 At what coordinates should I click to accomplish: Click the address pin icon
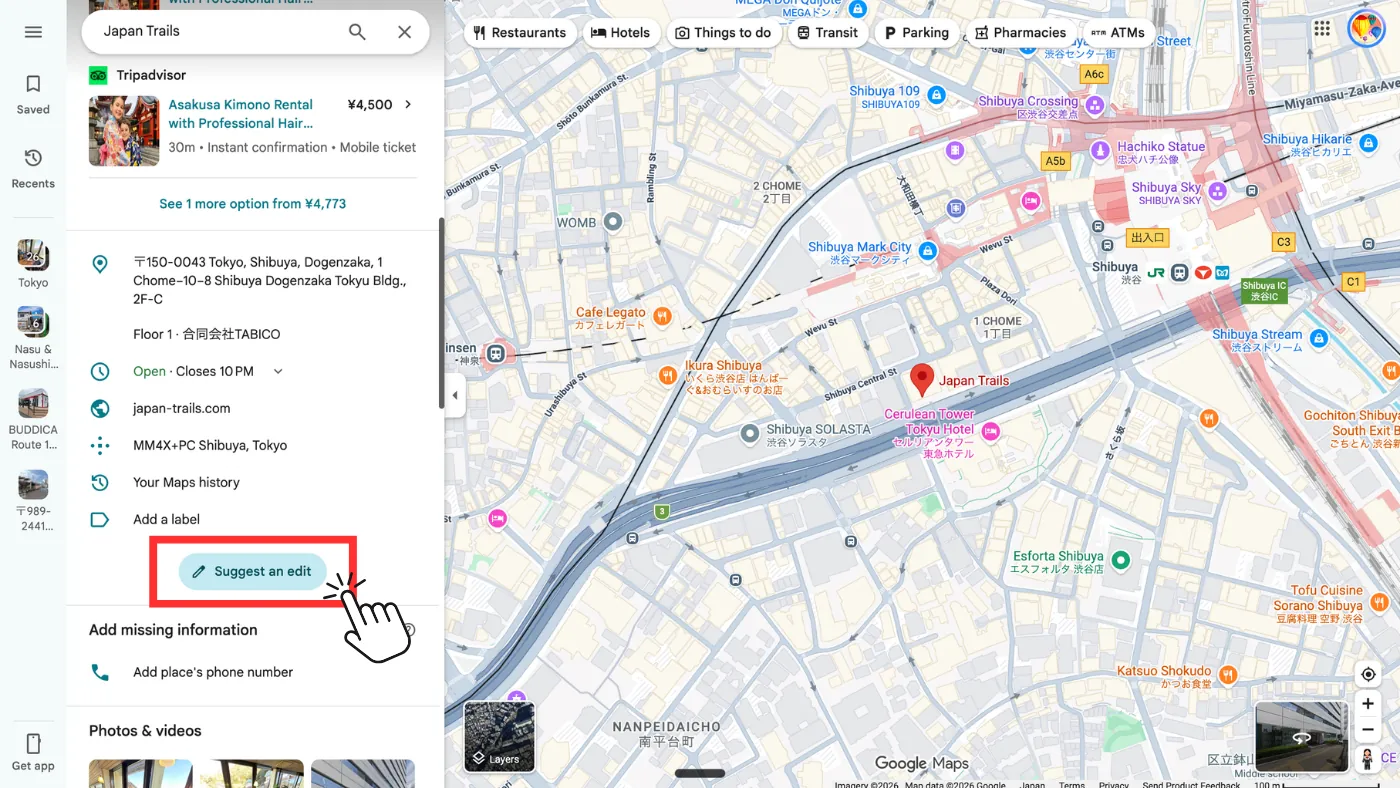[99, 264]
